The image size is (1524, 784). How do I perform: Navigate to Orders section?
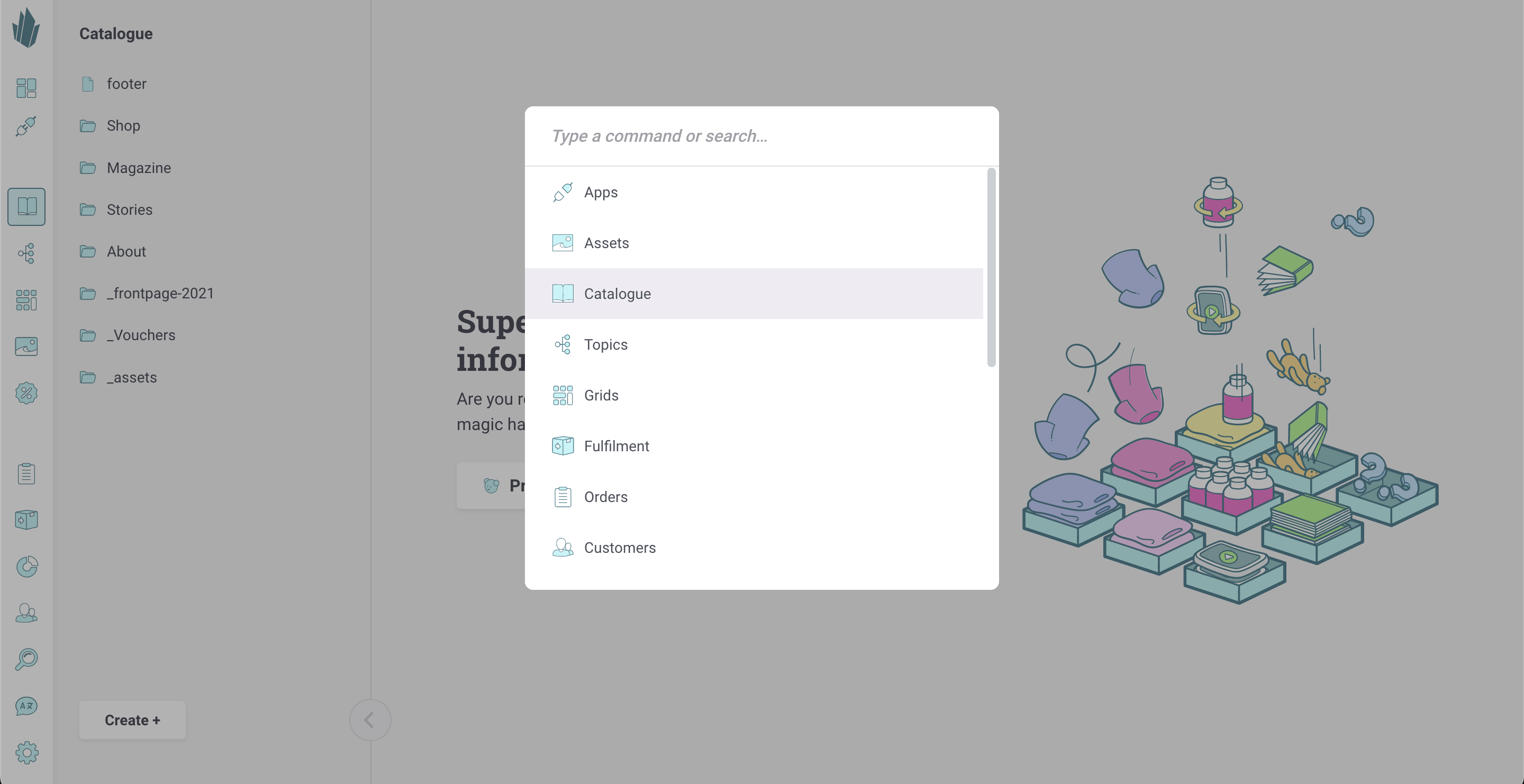(605, 497)
